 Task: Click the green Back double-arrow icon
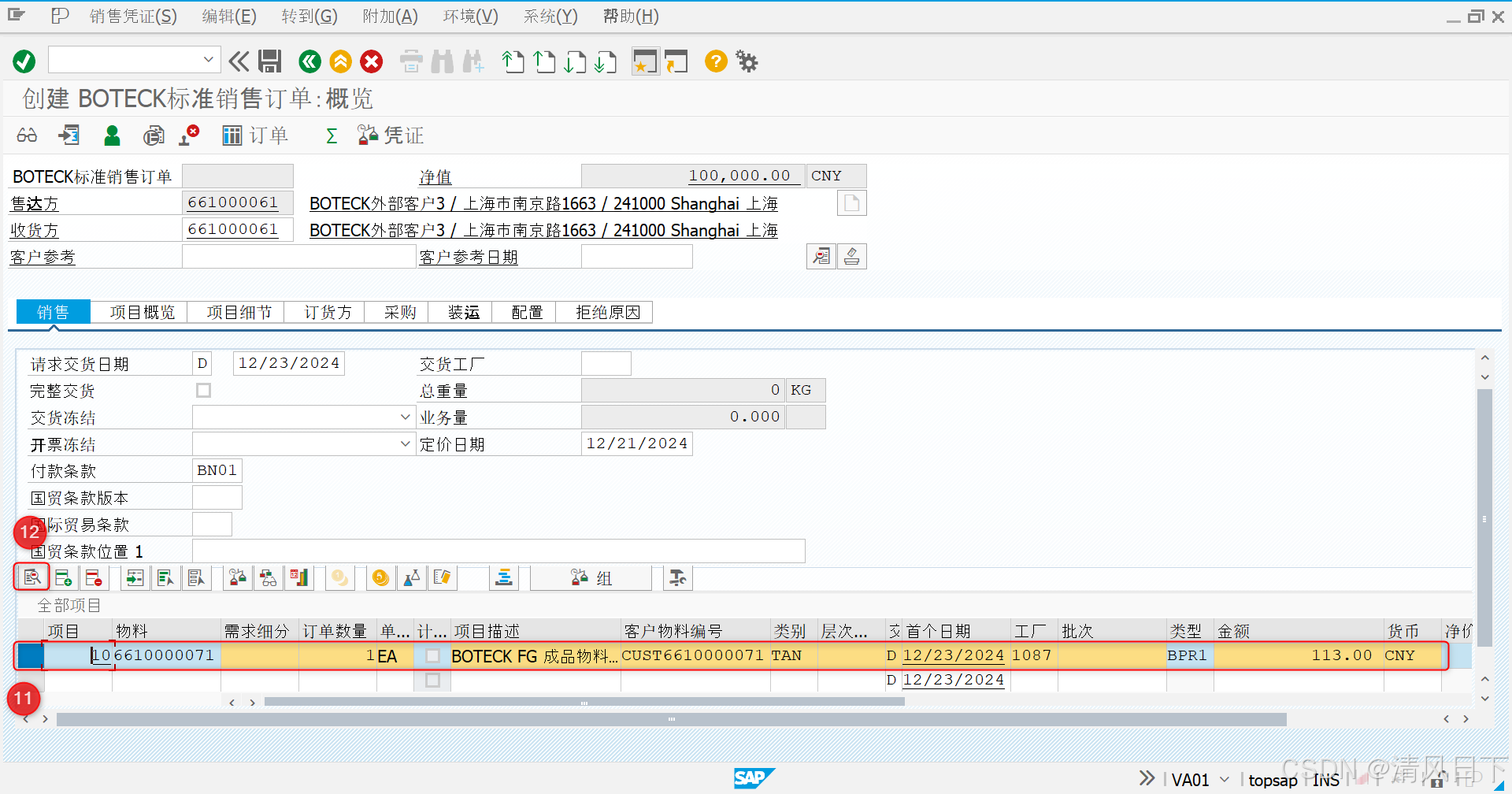click(x=309, y=61)
